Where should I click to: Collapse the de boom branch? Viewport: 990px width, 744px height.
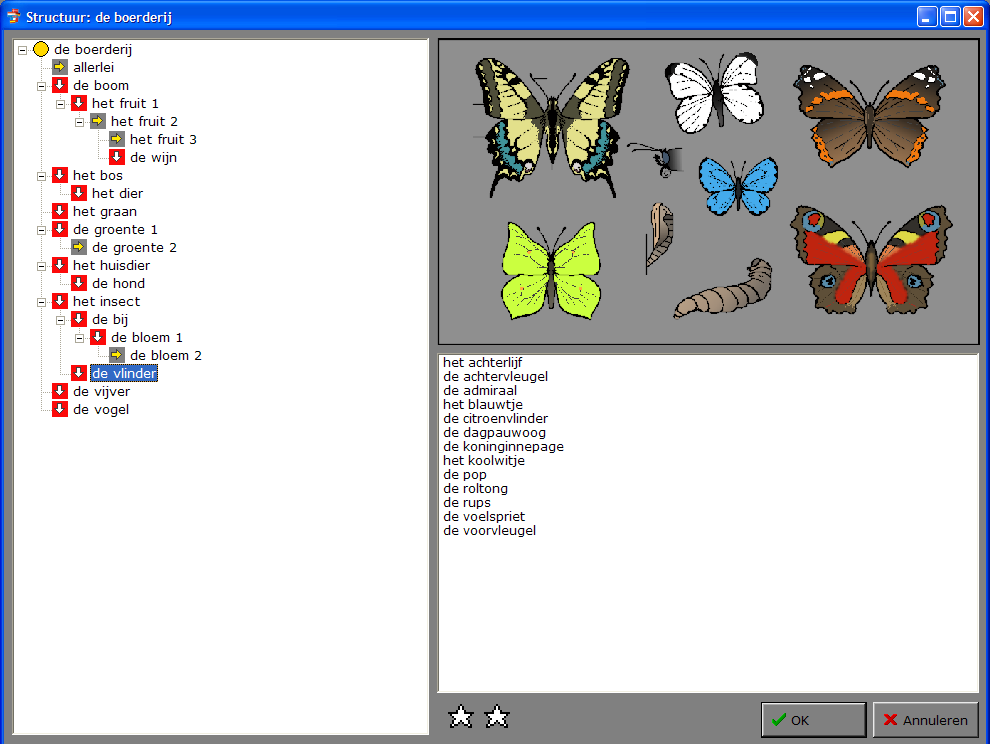pyautogui.click(x=42, y=86)
